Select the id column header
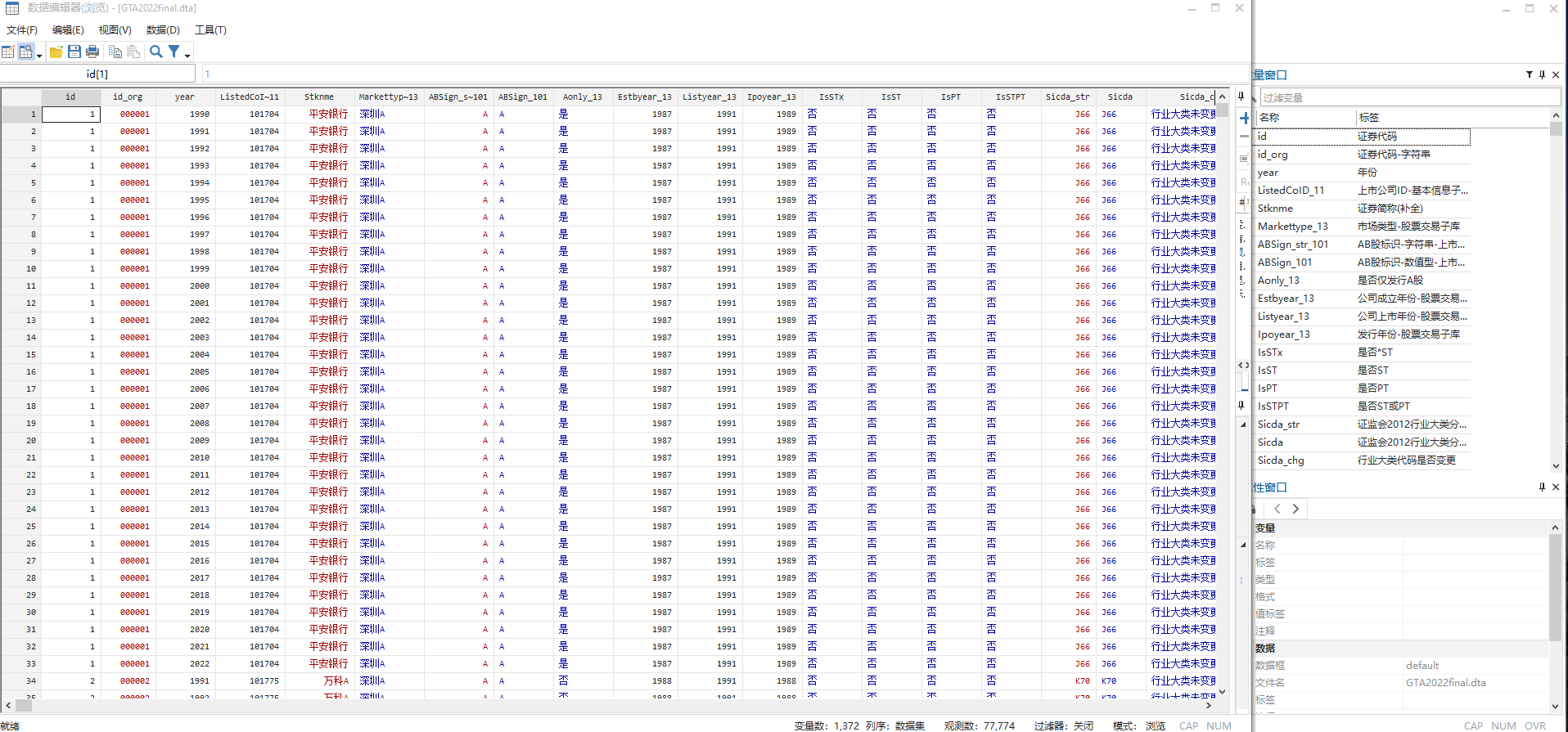The width and height of the screenshot is (1568, 732). (70, 97)
